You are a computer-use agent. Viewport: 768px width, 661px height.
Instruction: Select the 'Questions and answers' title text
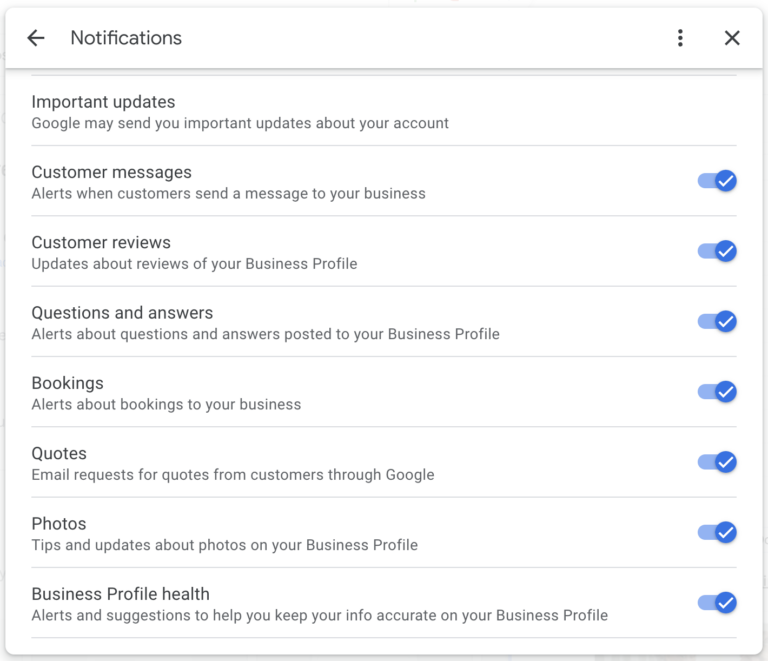pos(122,313)
